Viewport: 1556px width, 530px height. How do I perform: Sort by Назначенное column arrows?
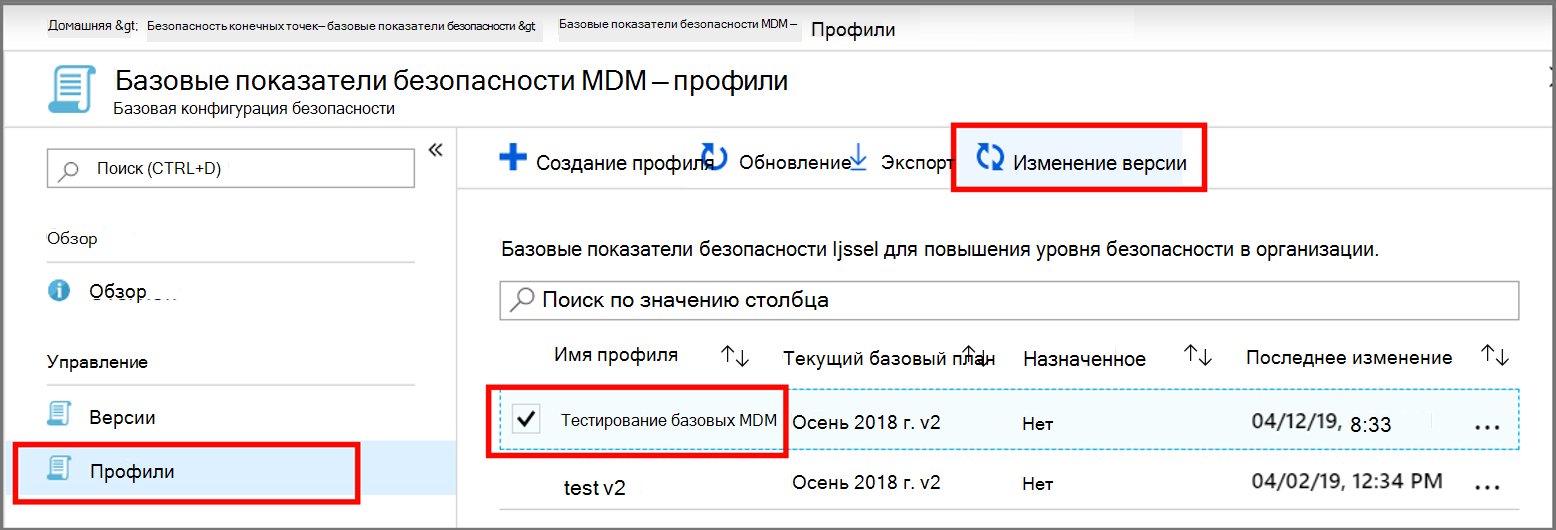(x=1197, y=355)
